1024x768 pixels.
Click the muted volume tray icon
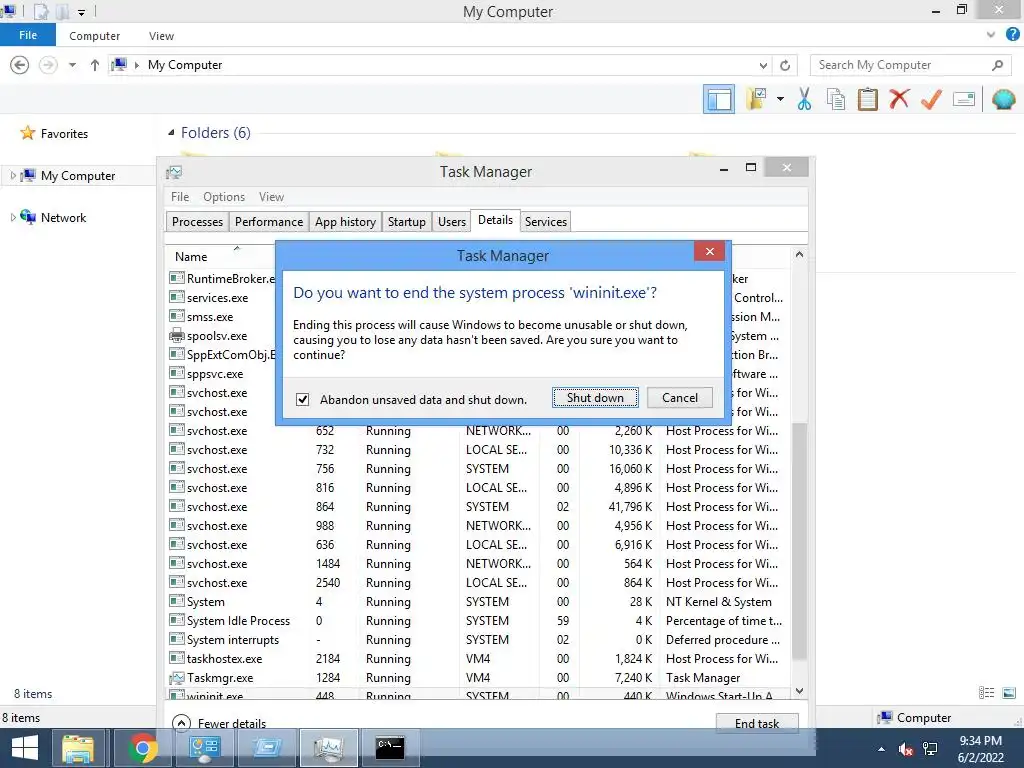tap(905, 749)
